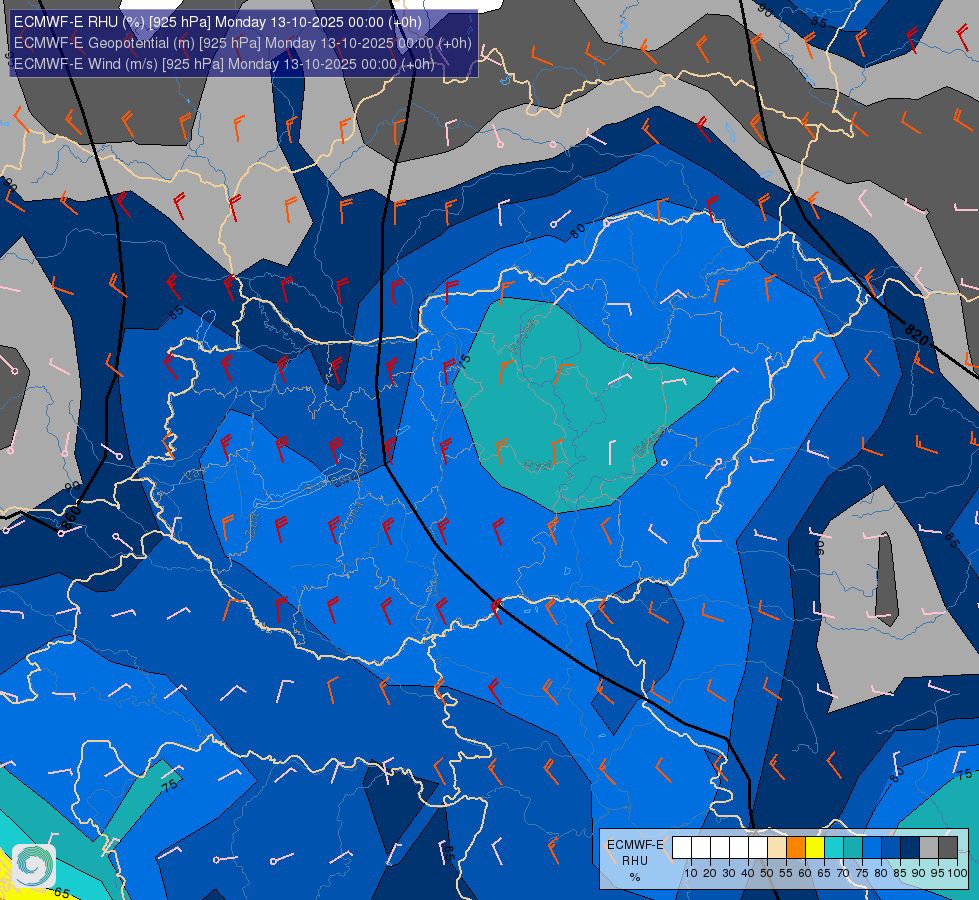Click the '860' geopotential contour label
Viewport: 979px width, 900px height.
[71, 520]
